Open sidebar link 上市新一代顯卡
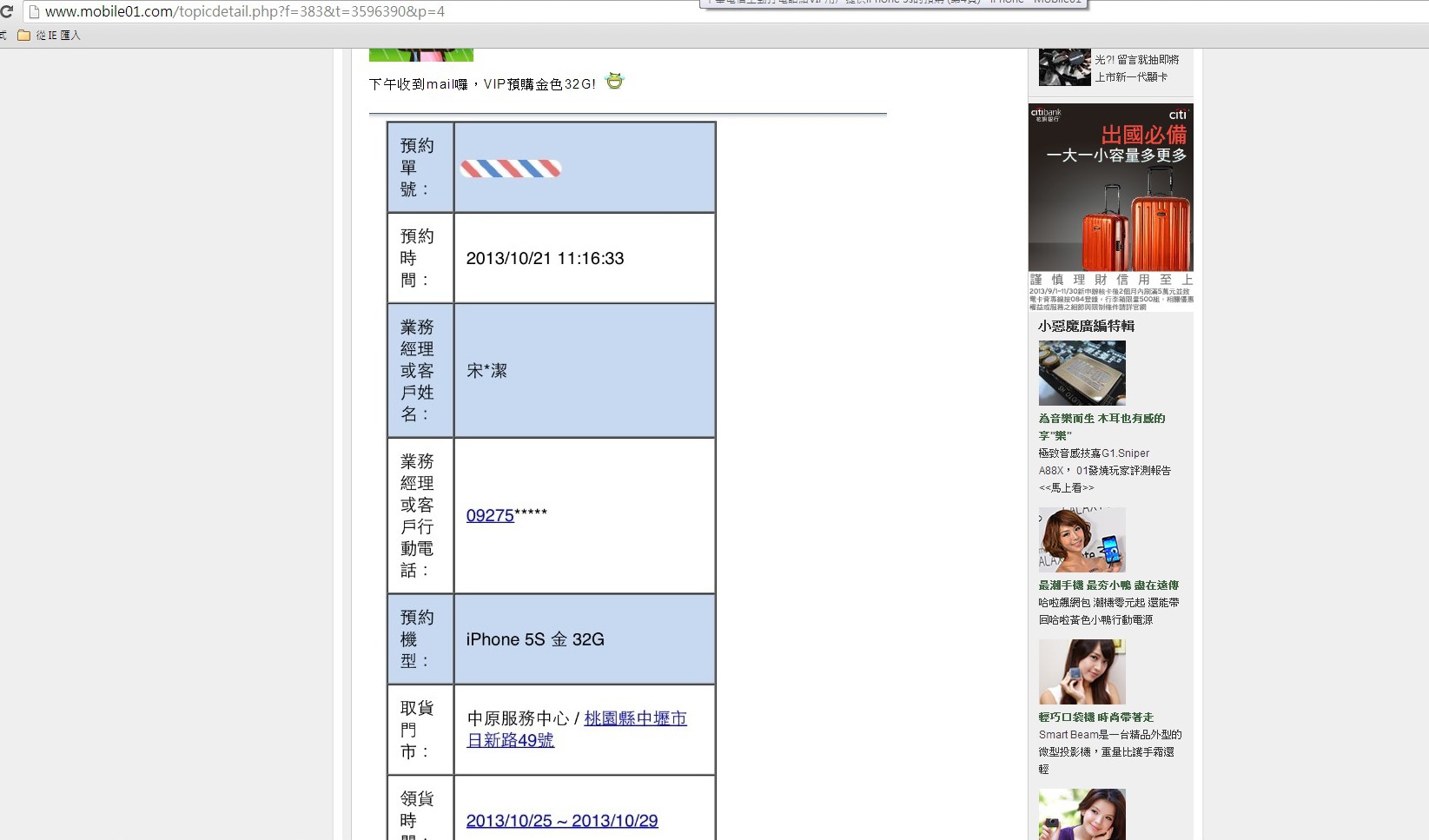1429x840 pixels. click(1130, 77)
